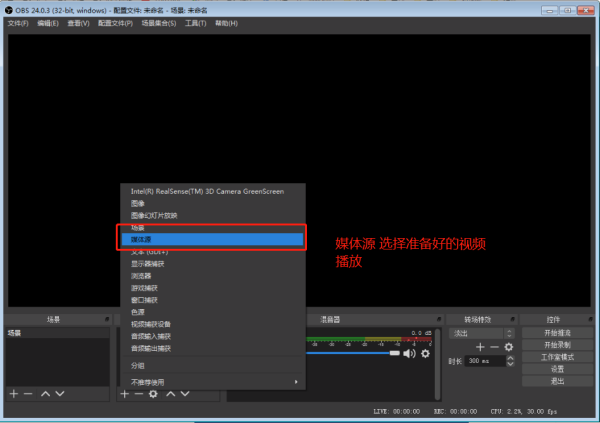This screenshot has height=423, width=600.
Task: Undock the 场景 panel with its float icon
Action: [x=107, y=319]
